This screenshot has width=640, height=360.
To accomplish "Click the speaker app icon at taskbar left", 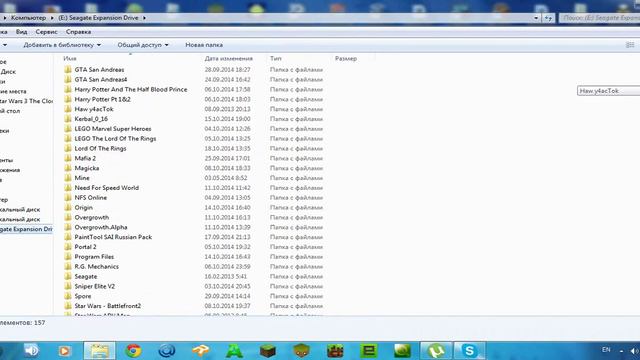I will [x=31, y=351].
